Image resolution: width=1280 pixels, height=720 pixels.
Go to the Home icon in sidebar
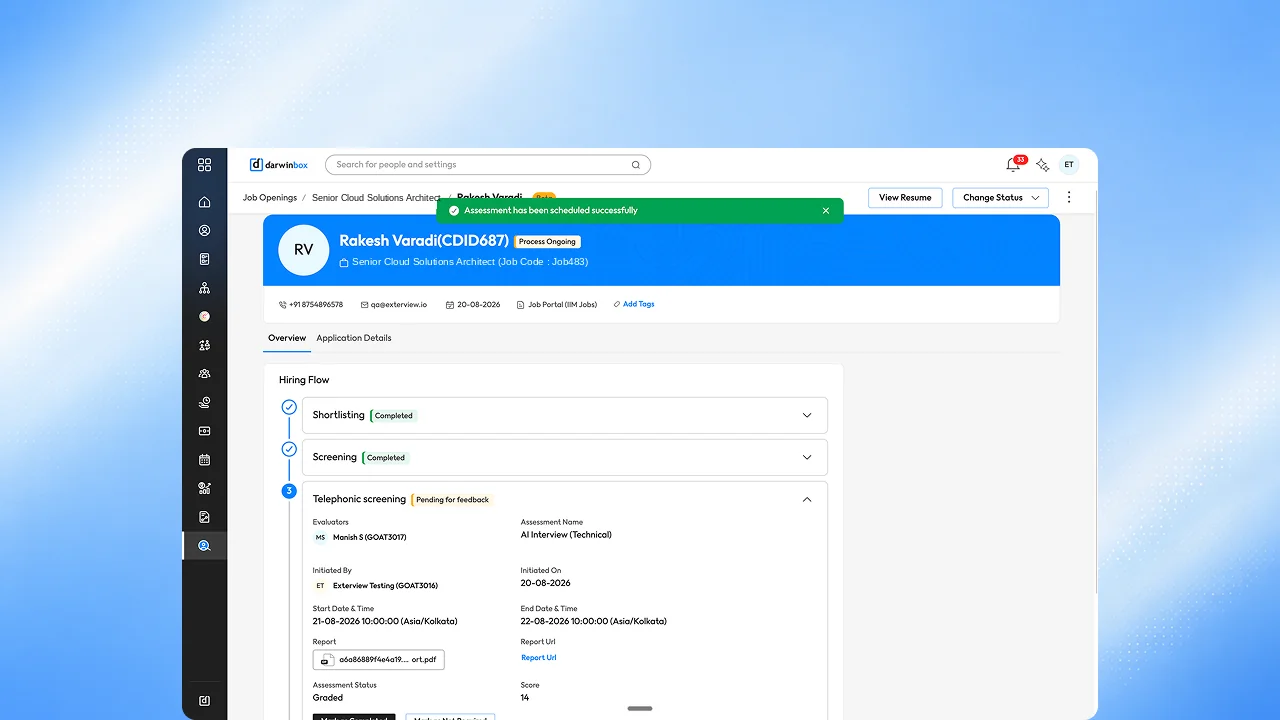[204, 202]
